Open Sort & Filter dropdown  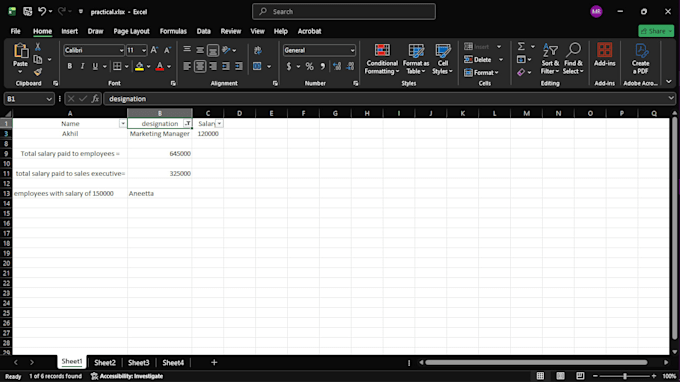[x=550, y=59]
